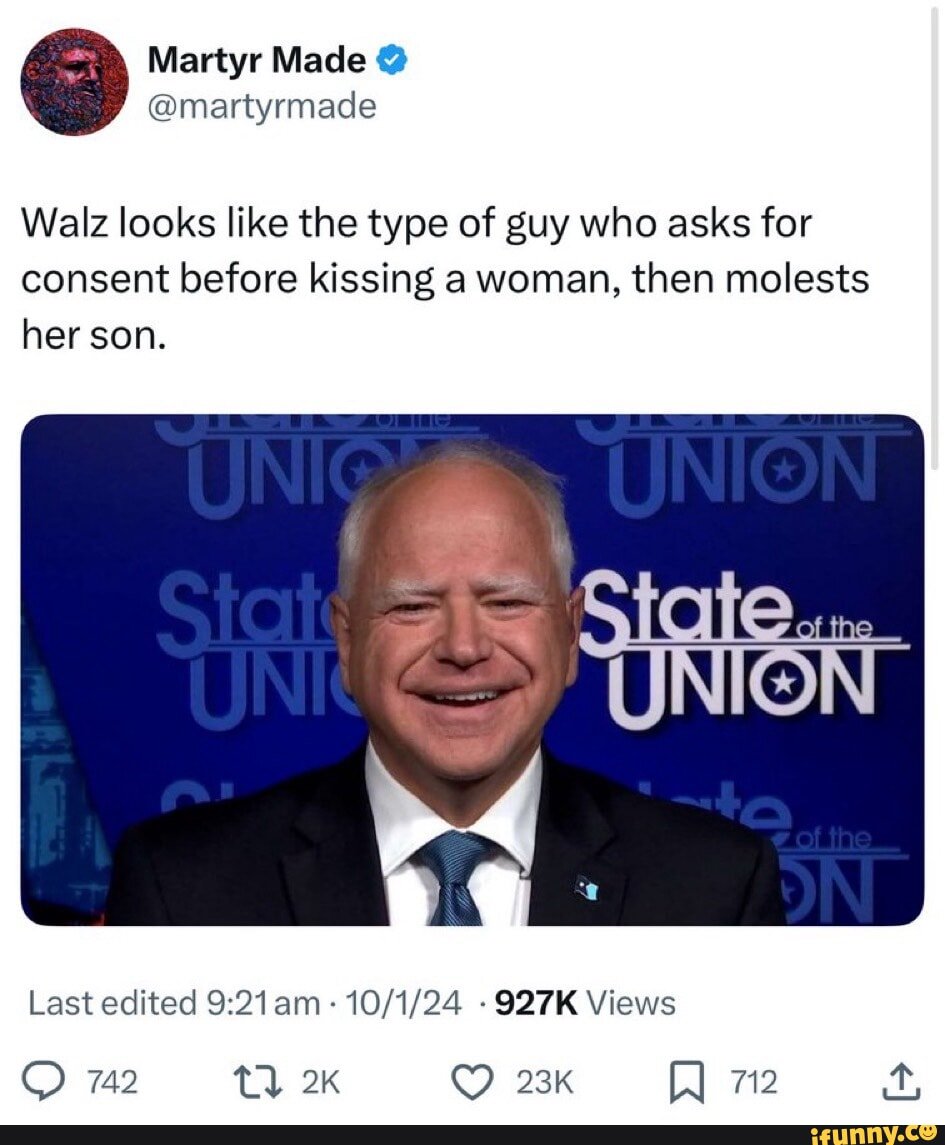Click the share upload arrow icon
This screenshot has width=945, height=1145.
(x=900, y=1081)
